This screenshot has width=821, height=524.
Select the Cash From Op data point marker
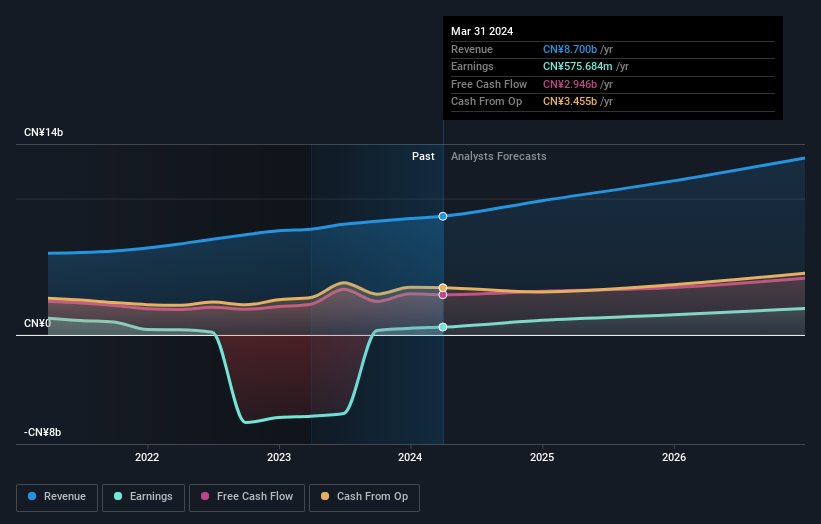pyautogui.click(x=443, y=287)
